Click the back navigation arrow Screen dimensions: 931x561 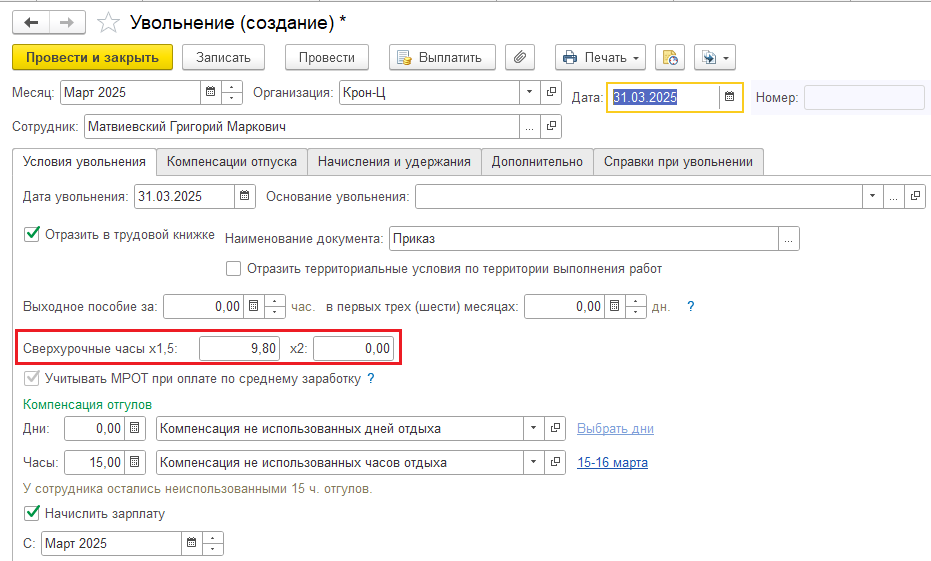pyautogui.click(x=32, y=21)
